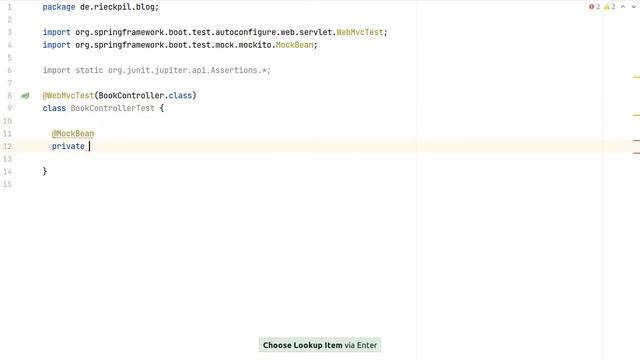Click line number 9 in gutter
The width and height of the screenshot is (640, 360).
pyautogui.click(x=9, y=108)
